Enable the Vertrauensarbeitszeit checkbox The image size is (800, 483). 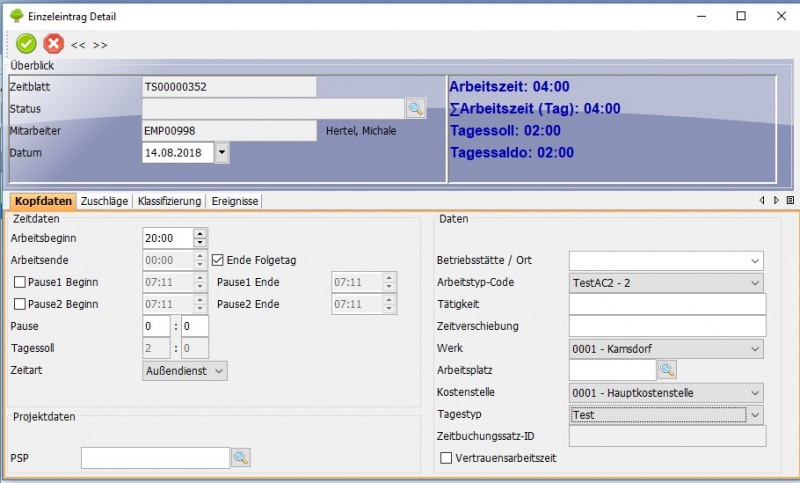click(447, 458)
